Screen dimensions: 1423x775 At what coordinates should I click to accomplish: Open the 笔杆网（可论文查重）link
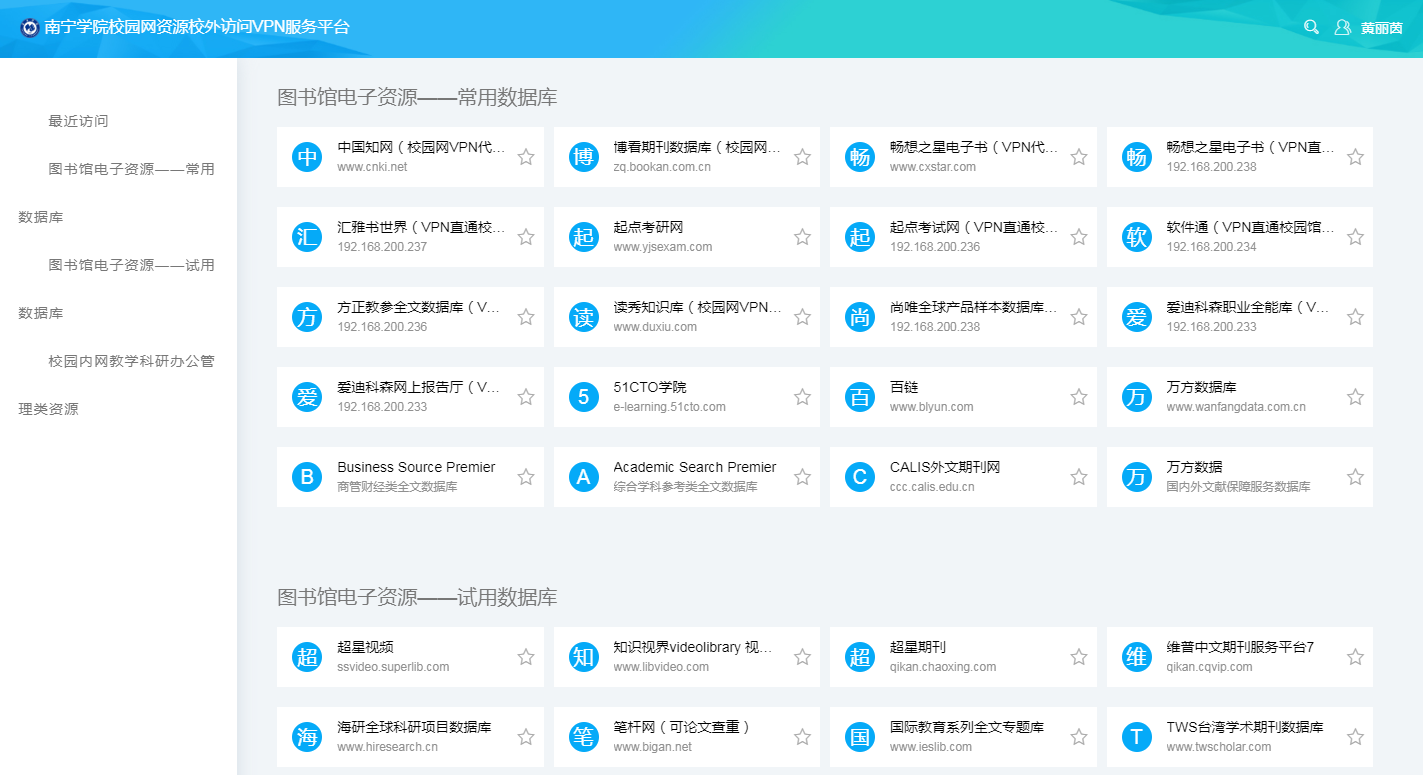coord(682,727)
